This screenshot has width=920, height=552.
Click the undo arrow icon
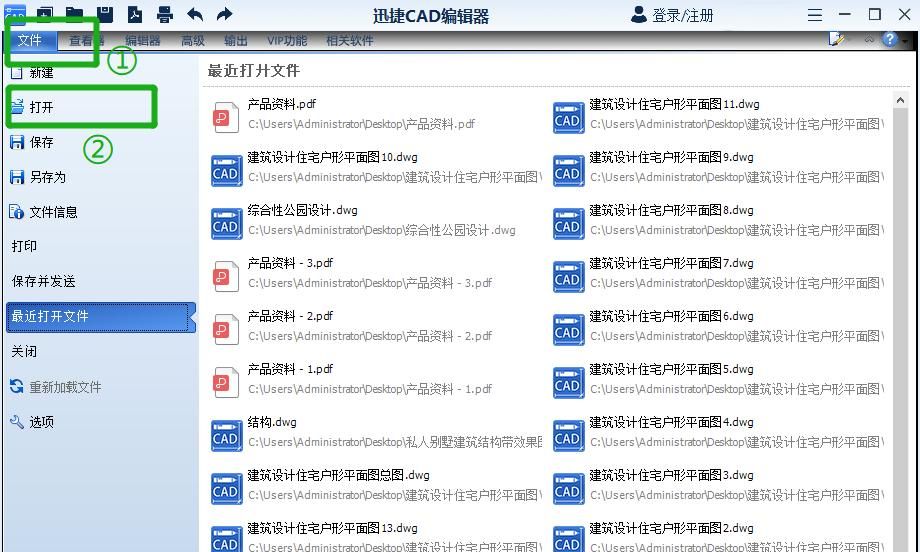coord(195,14)
